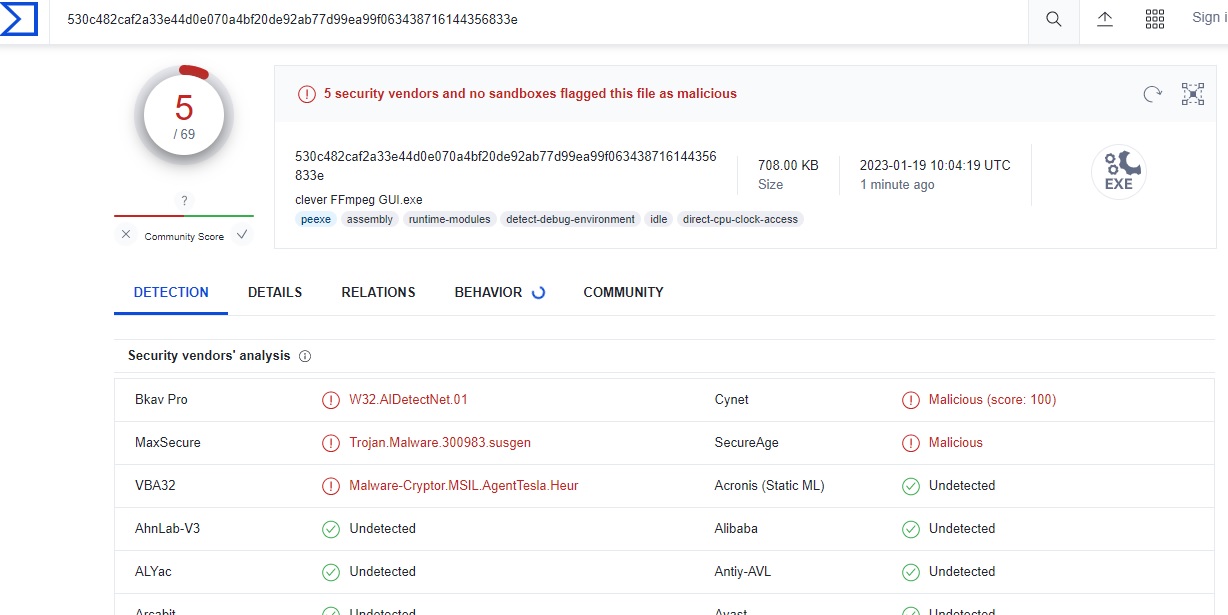Click the idle tag
The height and width of the screenshot is (615, 1228).
click(x=658, y=219)
